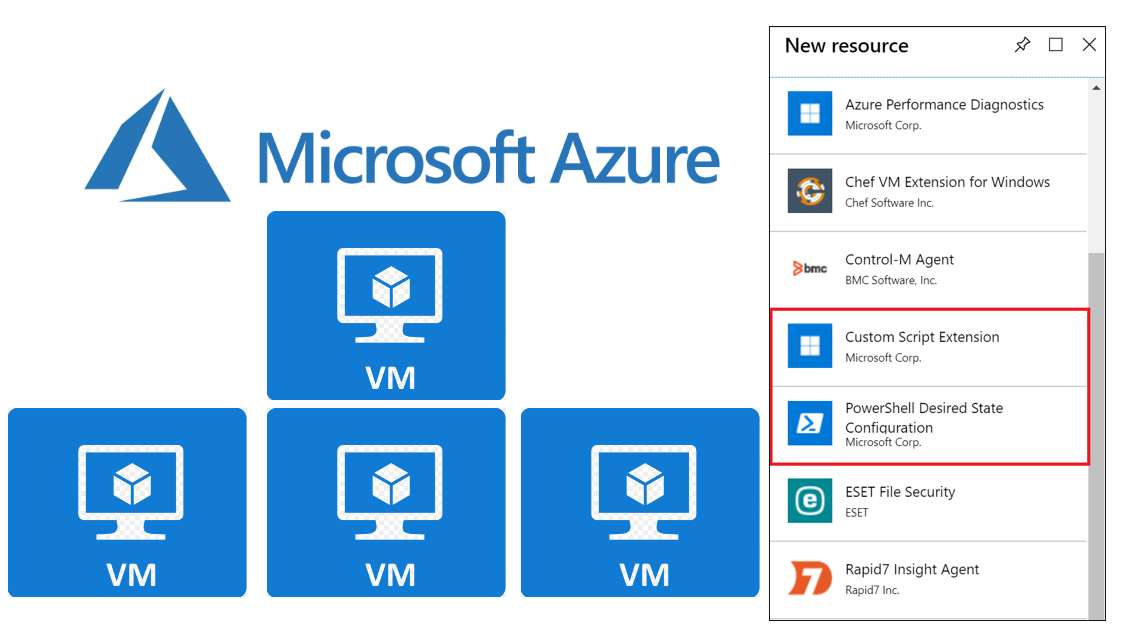Viewport: 1134px width, 630px height.
Task: Click the gray scrollbar thumb in New resource
Action: click(x=1097, y=430)
